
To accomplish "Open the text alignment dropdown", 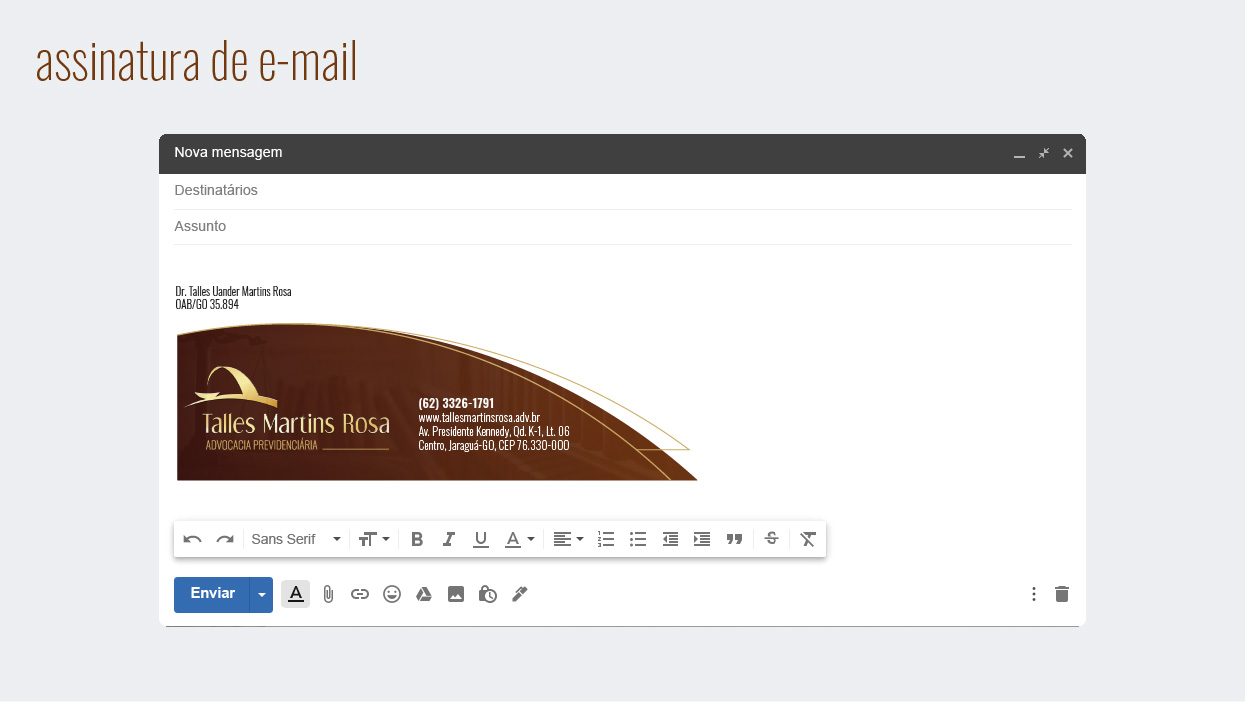I will [x=568, y=539].
